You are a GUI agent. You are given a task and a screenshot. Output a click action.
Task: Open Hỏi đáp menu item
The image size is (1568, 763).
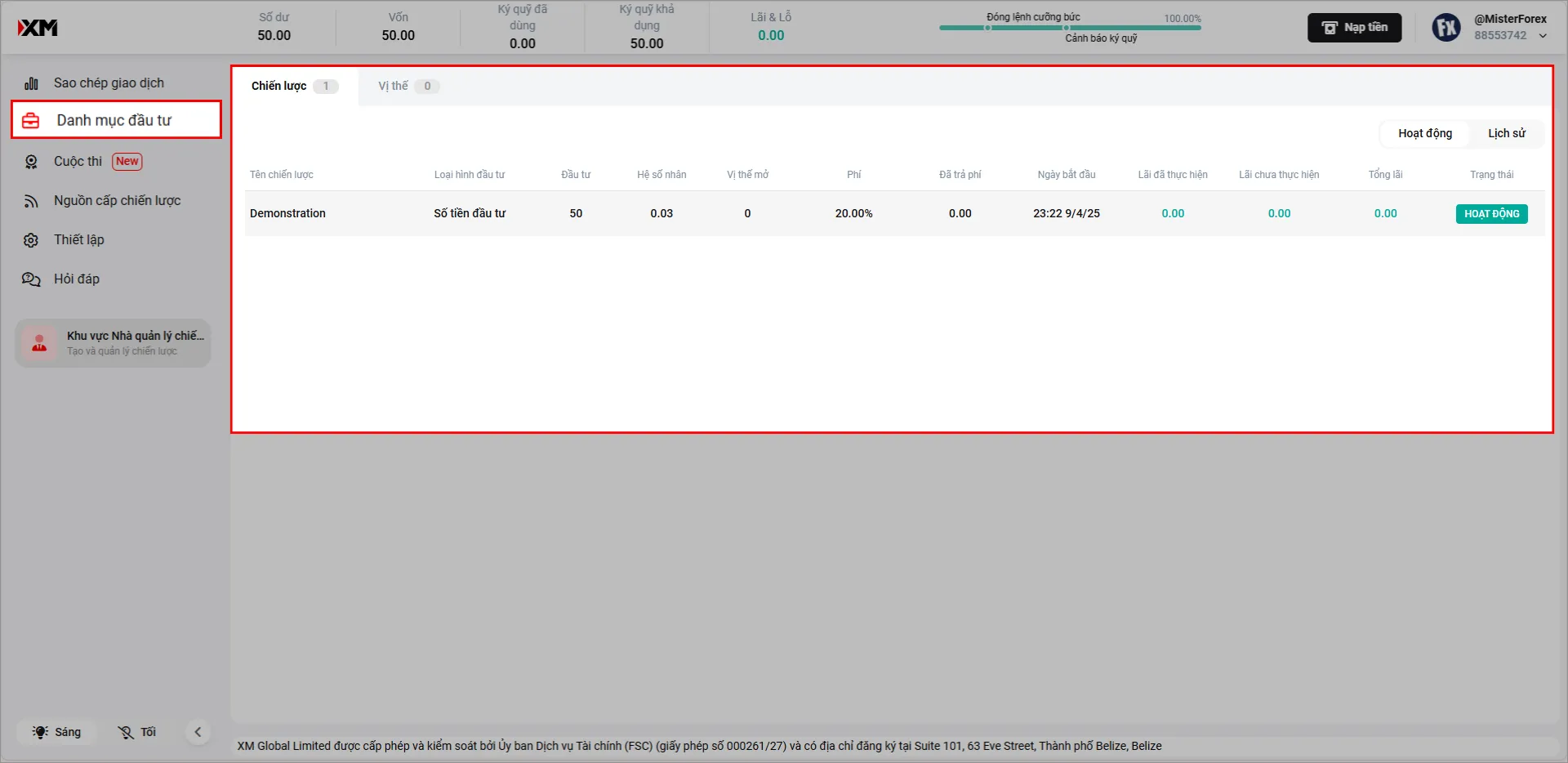[76, 279]
